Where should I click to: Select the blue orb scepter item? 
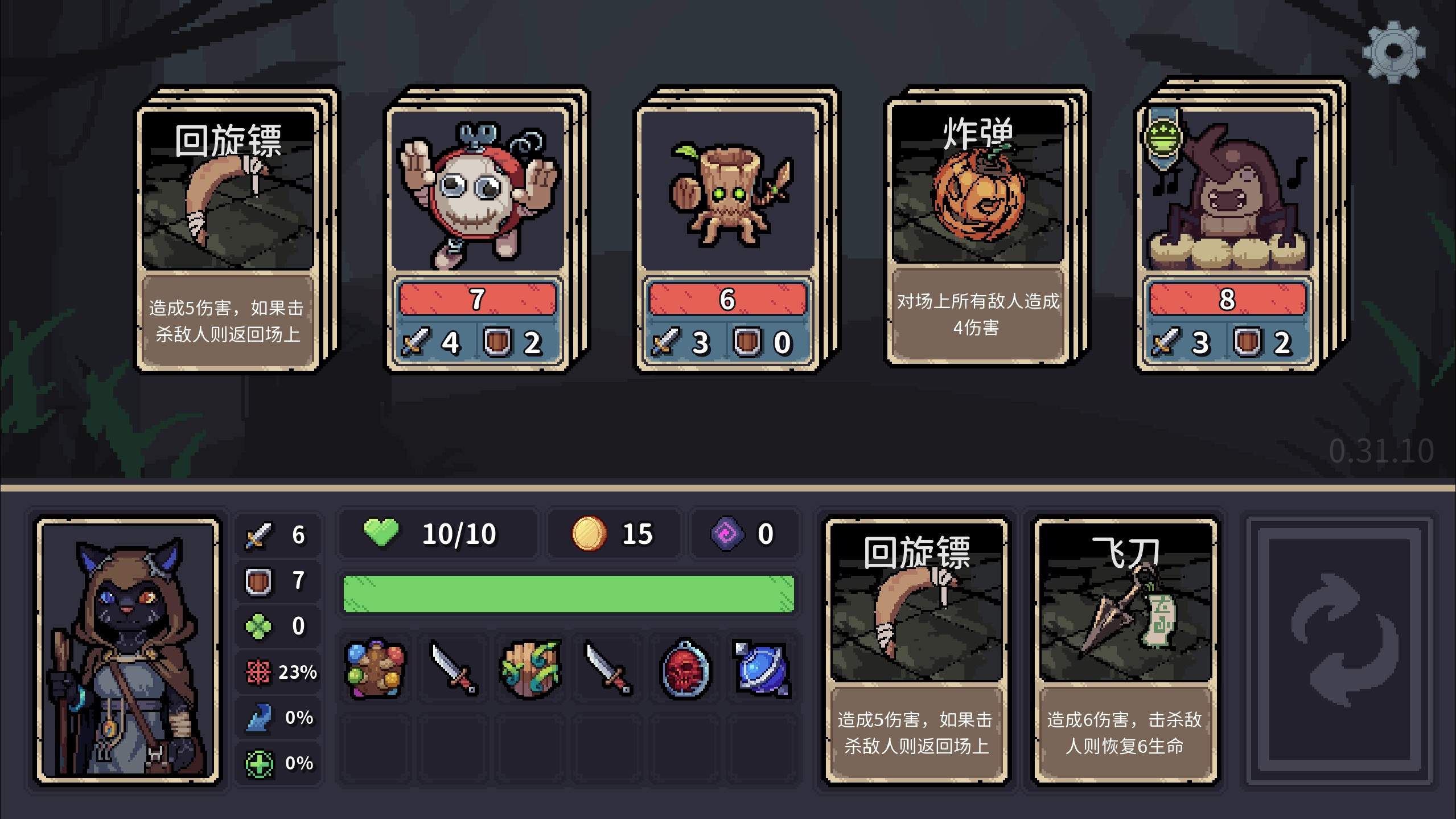click(763, 668)
